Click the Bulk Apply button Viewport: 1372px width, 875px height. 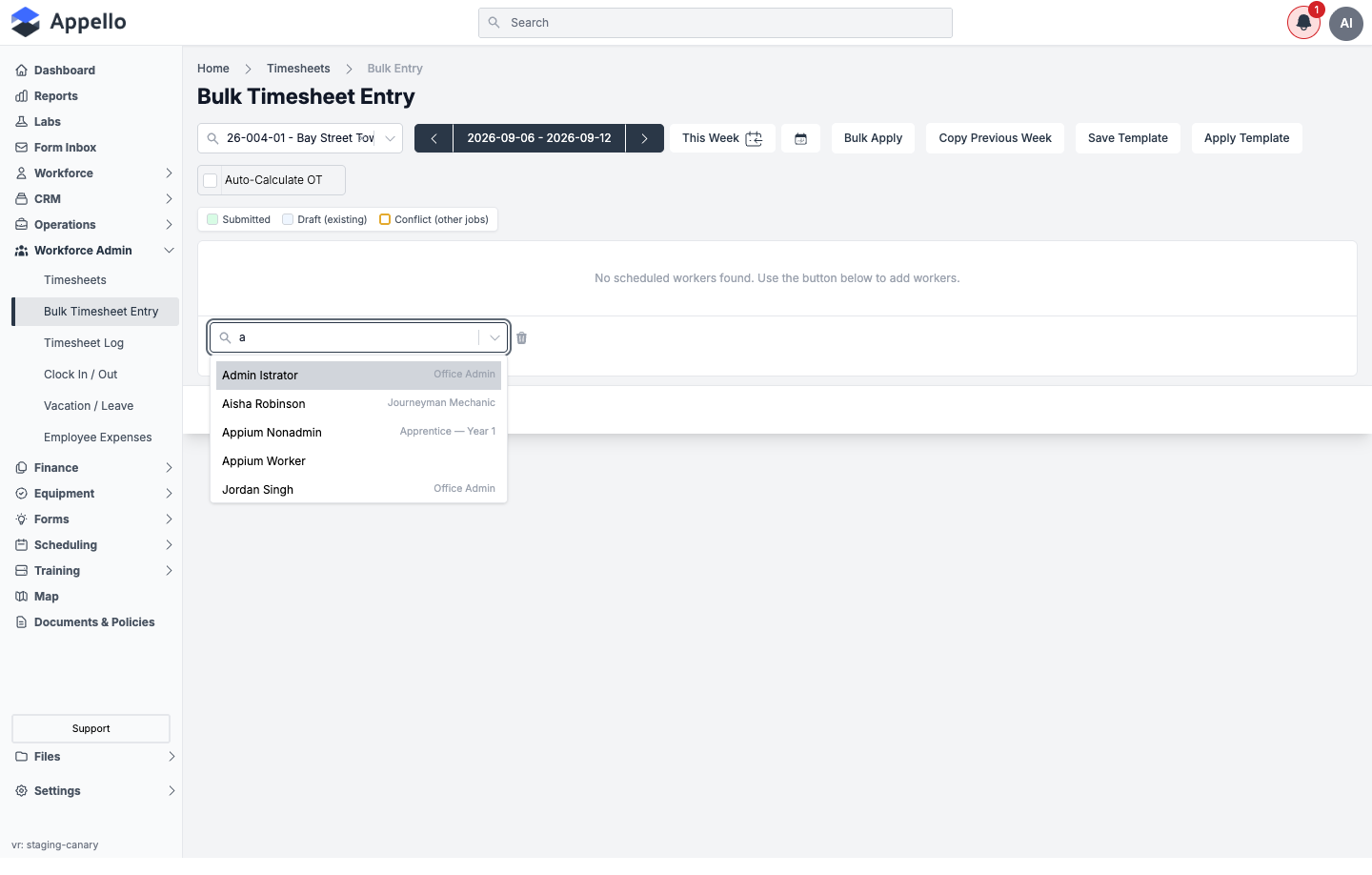pyautogui.click(x=873, y=138)
